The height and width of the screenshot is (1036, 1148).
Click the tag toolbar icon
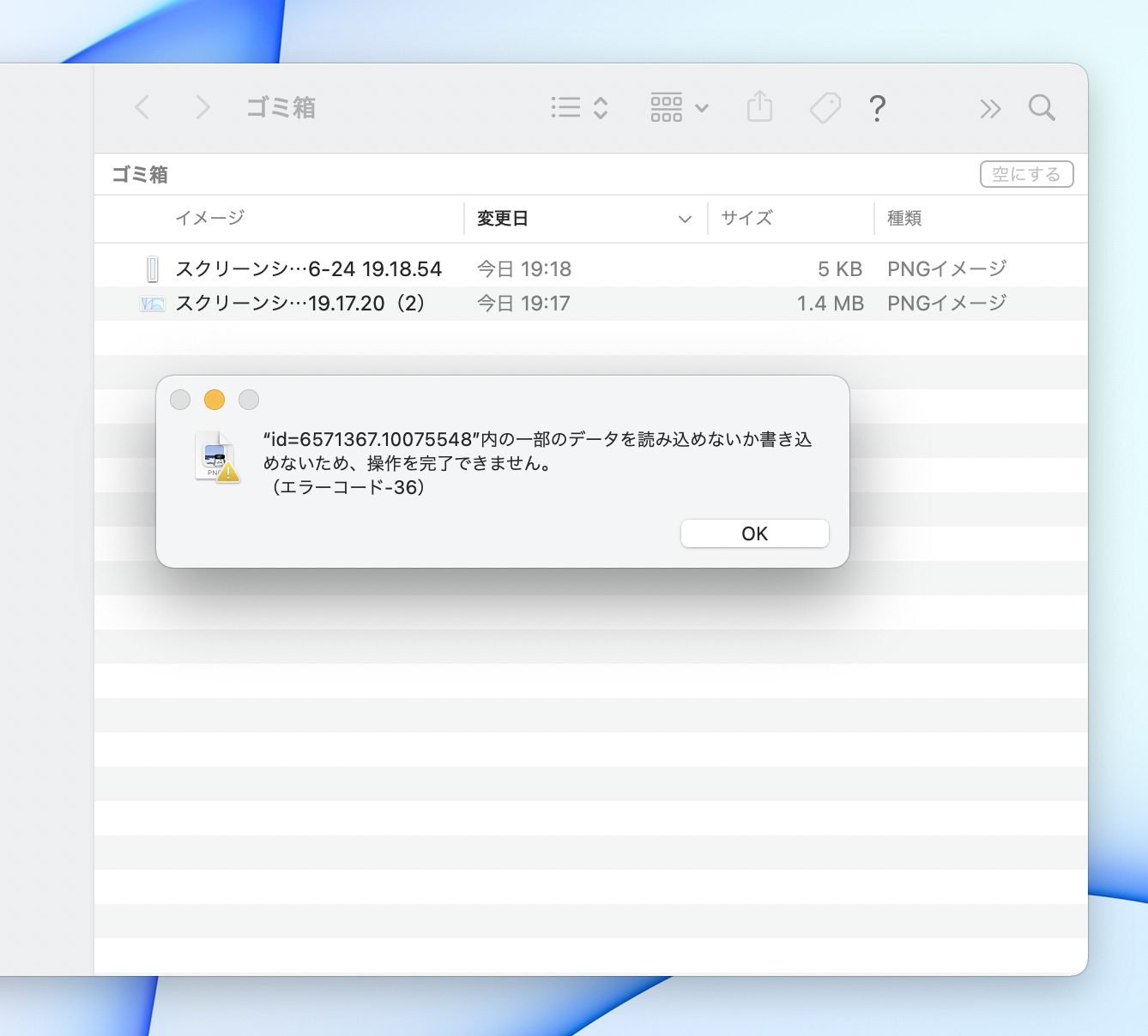tap(825, 107)
